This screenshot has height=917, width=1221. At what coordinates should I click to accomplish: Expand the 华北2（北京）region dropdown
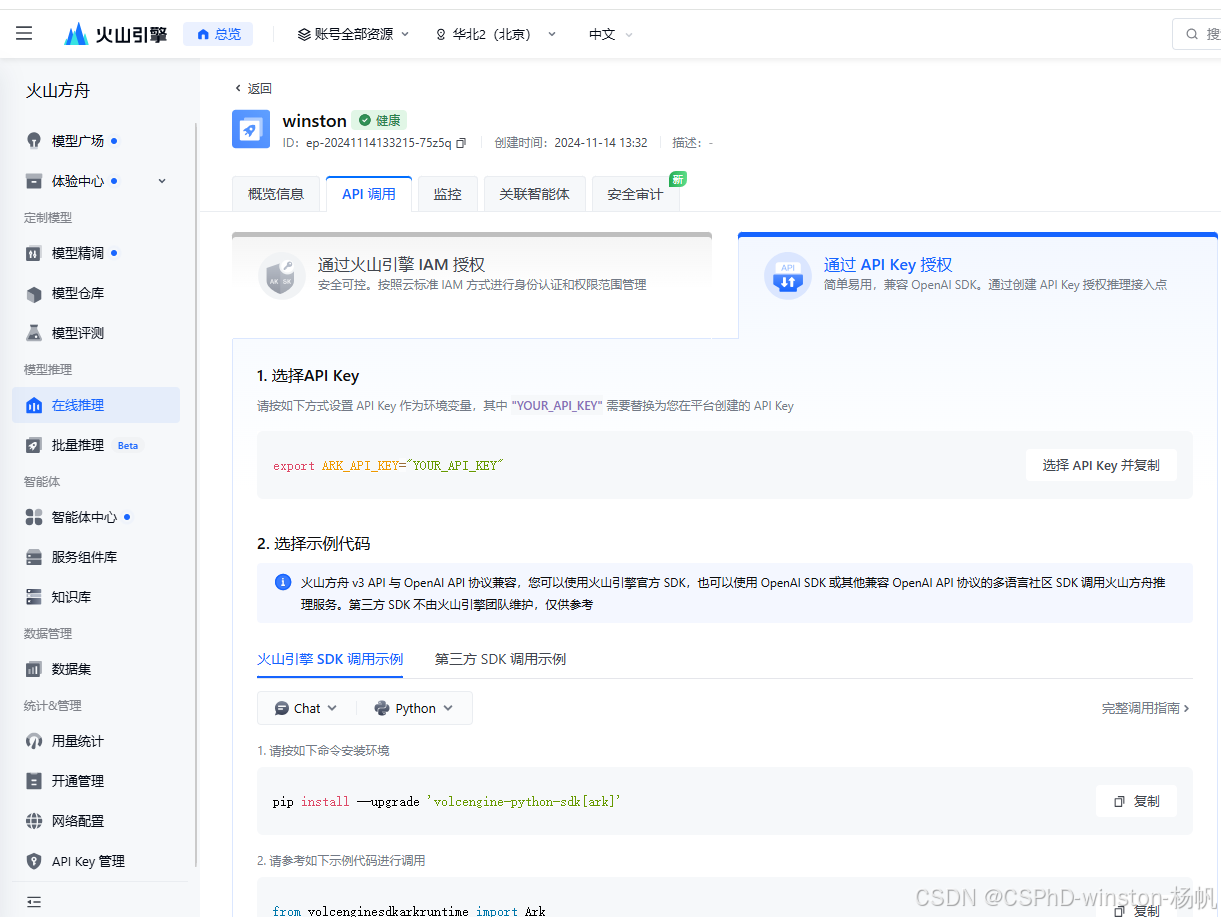(496, 34)
